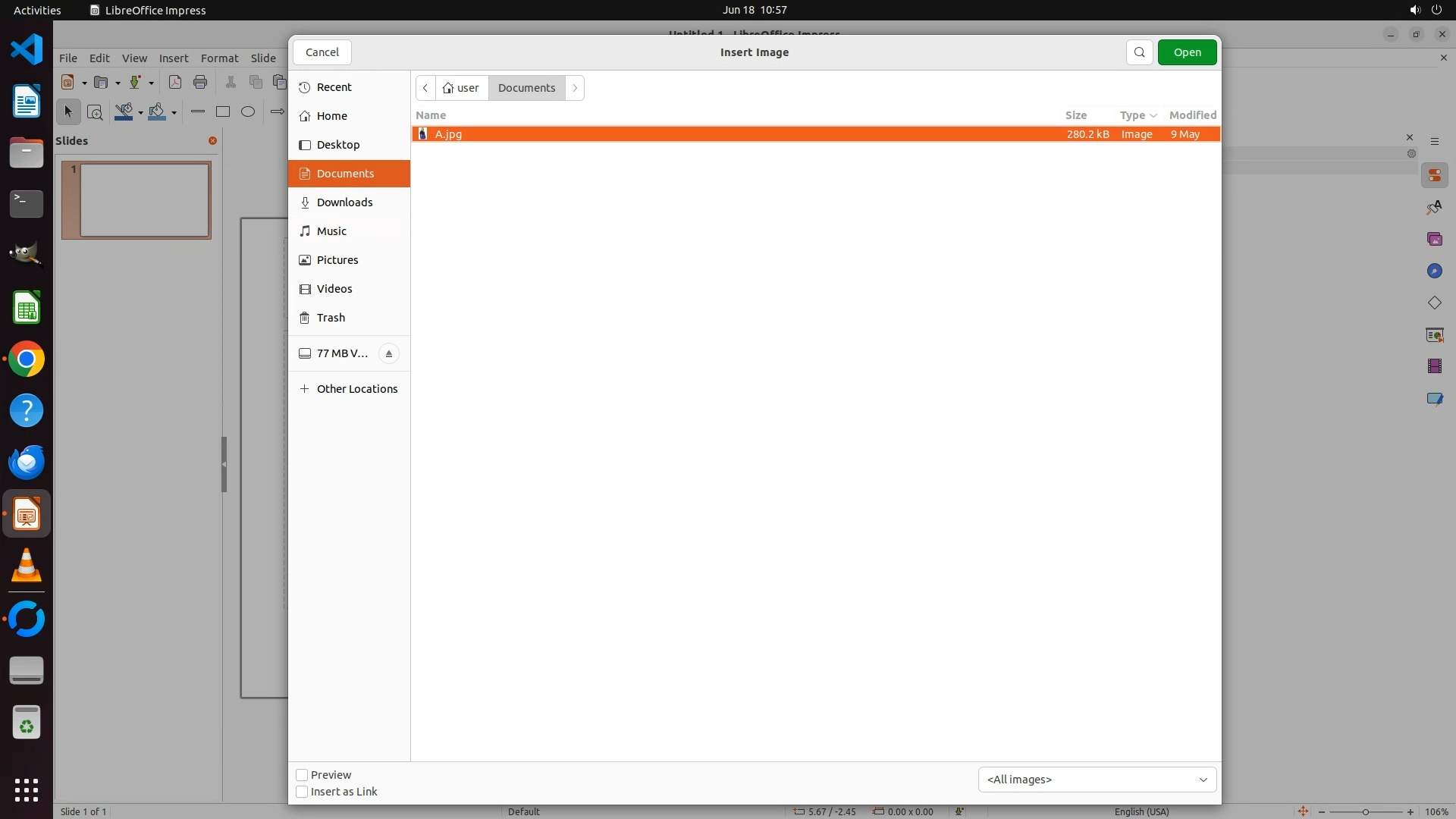Screen dimensions: 1456x819
Task: Show Recent files in the sidebar
Action: (x=334, y=87)
